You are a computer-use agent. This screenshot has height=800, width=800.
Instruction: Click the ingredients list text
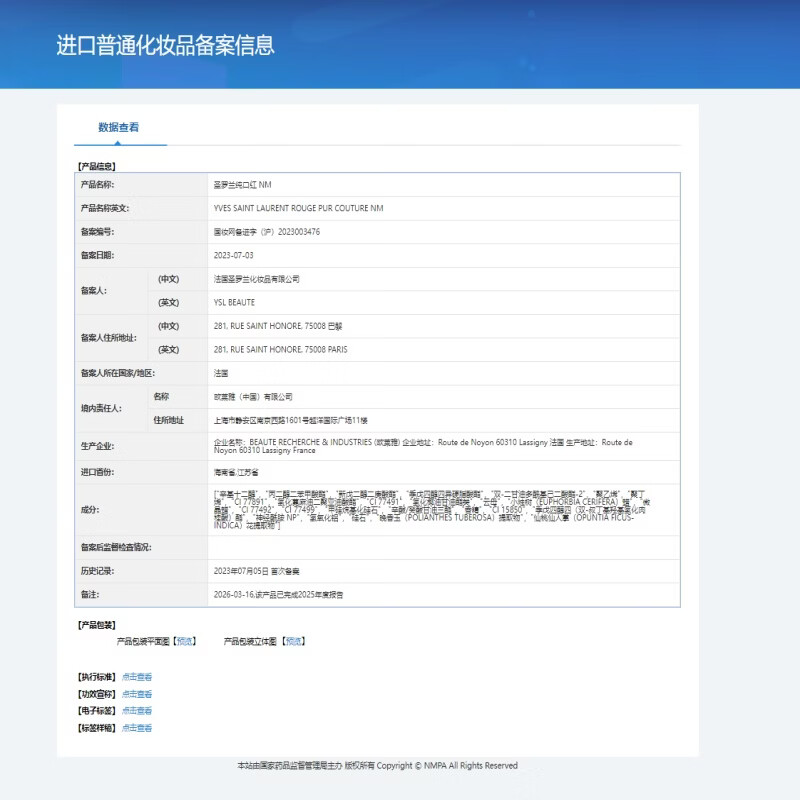point(432,510)
